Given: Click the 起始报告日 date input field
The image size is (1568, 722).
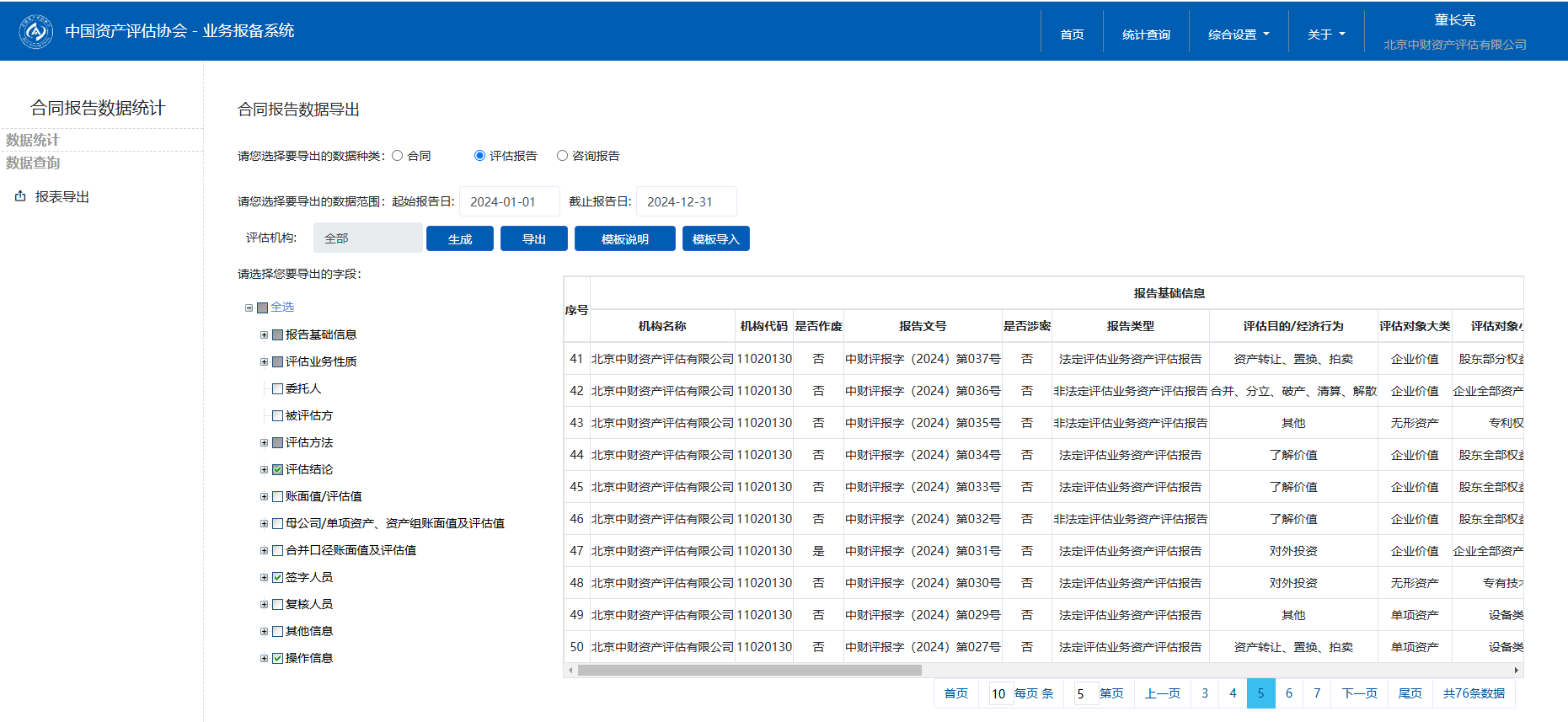Looking at the screenshot, I should tap(509, 202).
